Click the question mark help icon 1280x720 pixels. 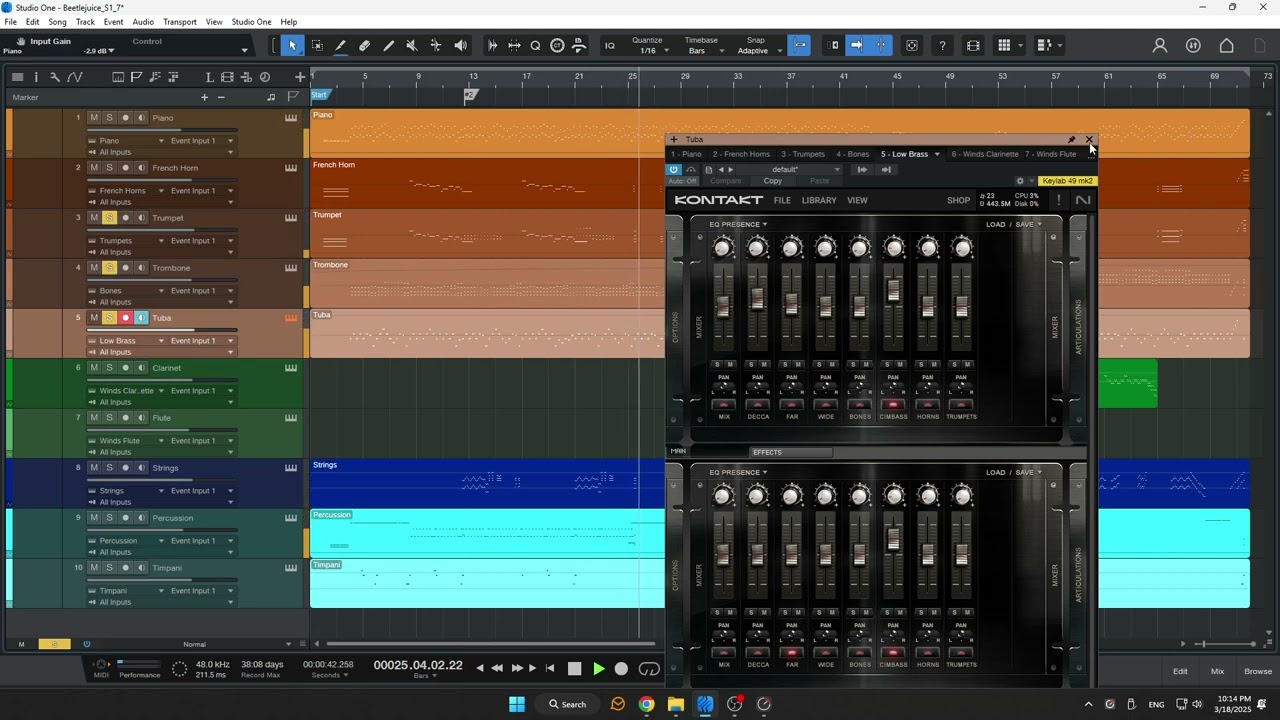point(942,45)
